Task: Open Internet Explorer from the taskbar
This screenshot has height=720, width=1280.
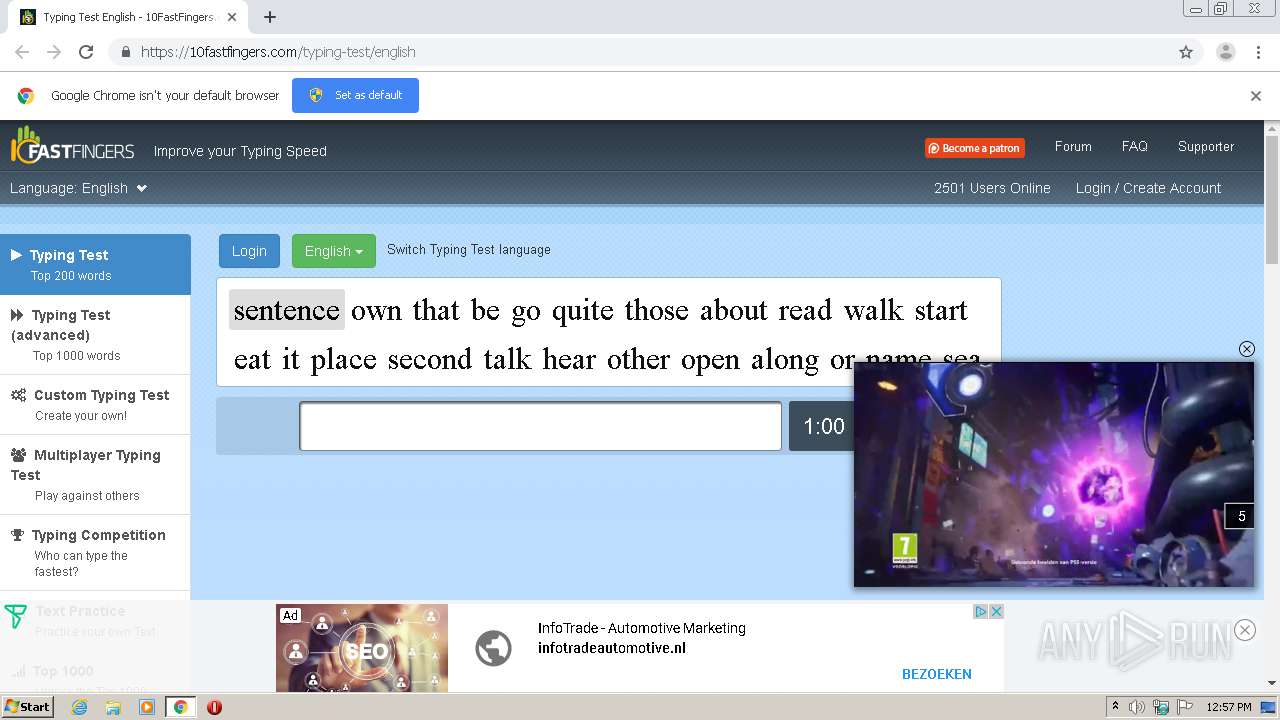Action: pos(79,707)
